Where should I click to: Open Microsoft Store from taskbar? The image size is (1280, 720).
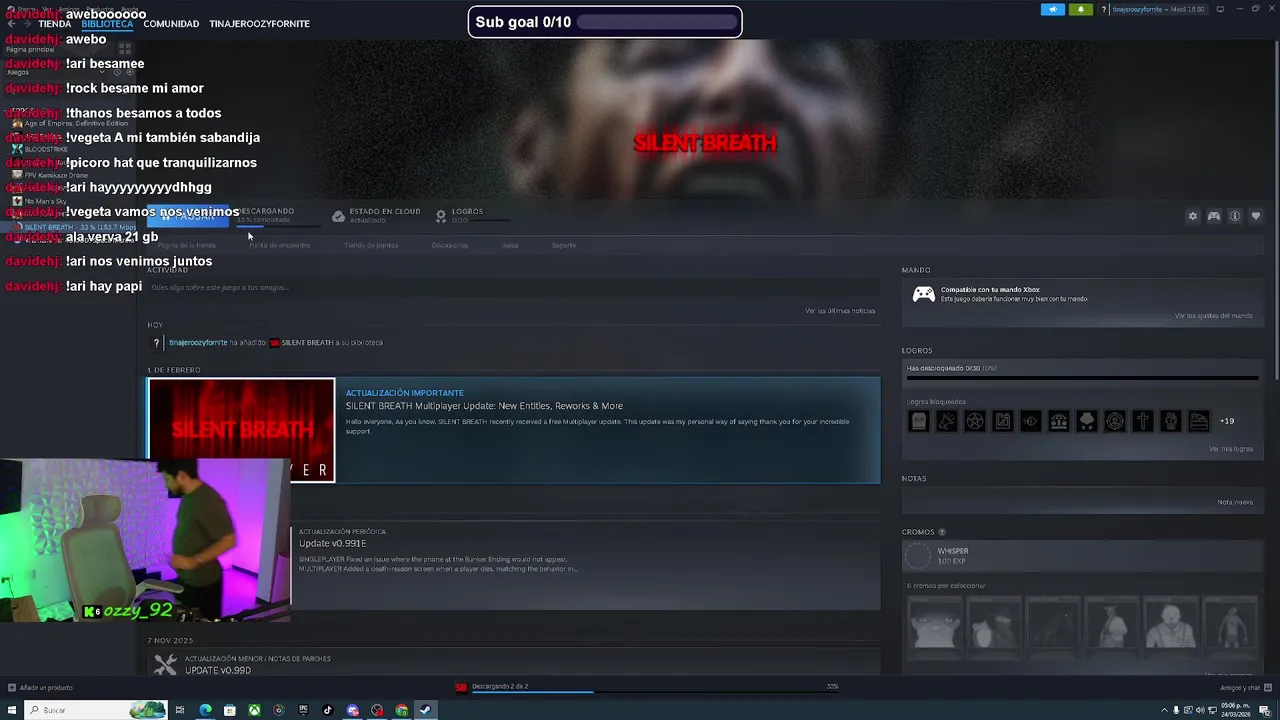[230, 710]
